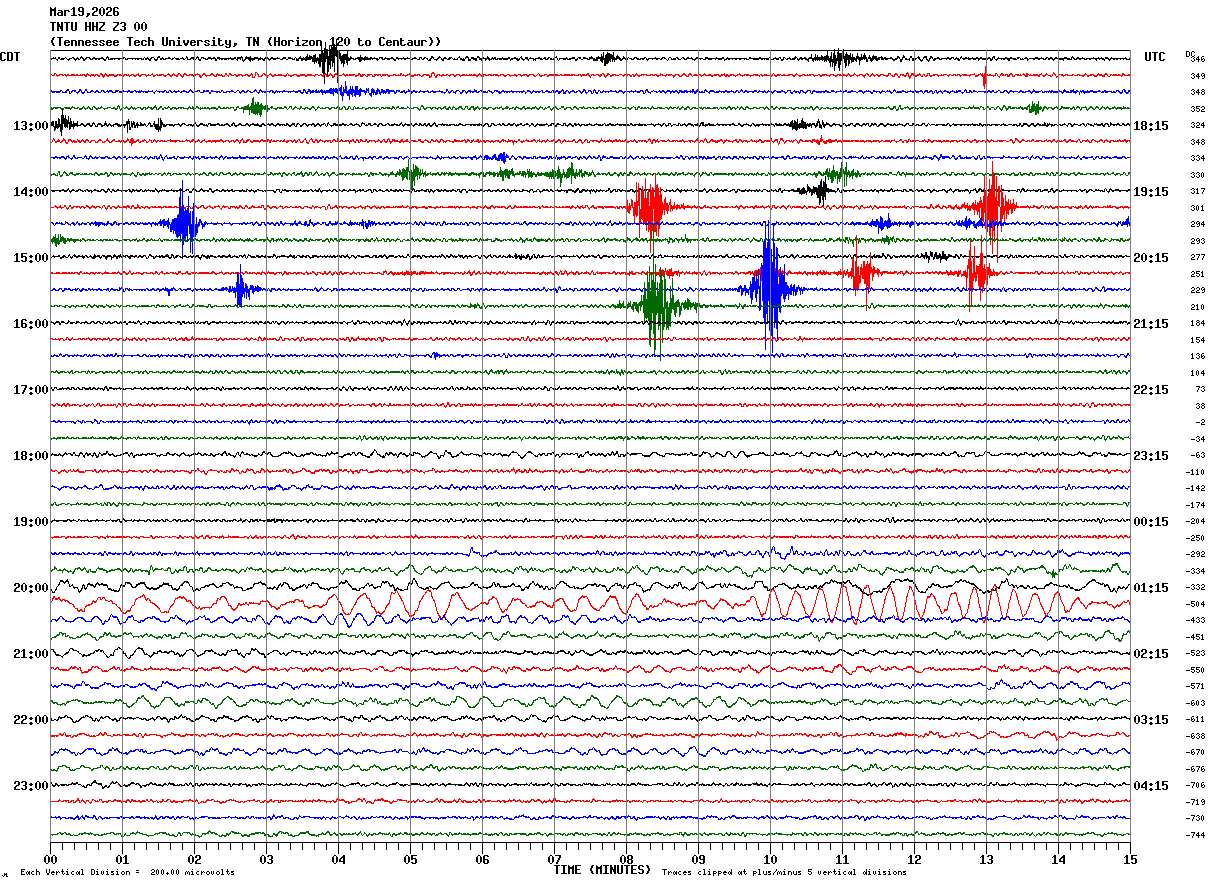The height and width of the screenshot is (886, 1210).
Task: Click the 15 minute tick on the time axis
Action: [x=1129, y=860]
